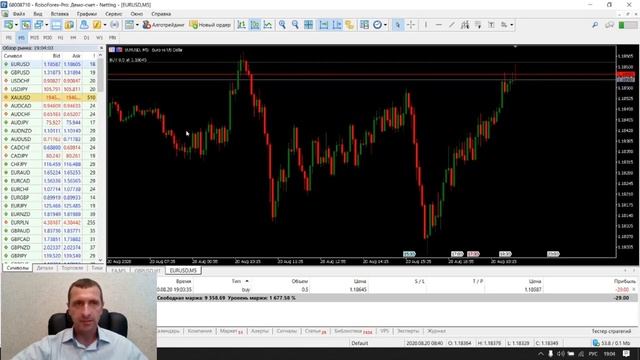The image size is (640, 360).
Task: Tile chart windows grid icon
Action: 309,25
